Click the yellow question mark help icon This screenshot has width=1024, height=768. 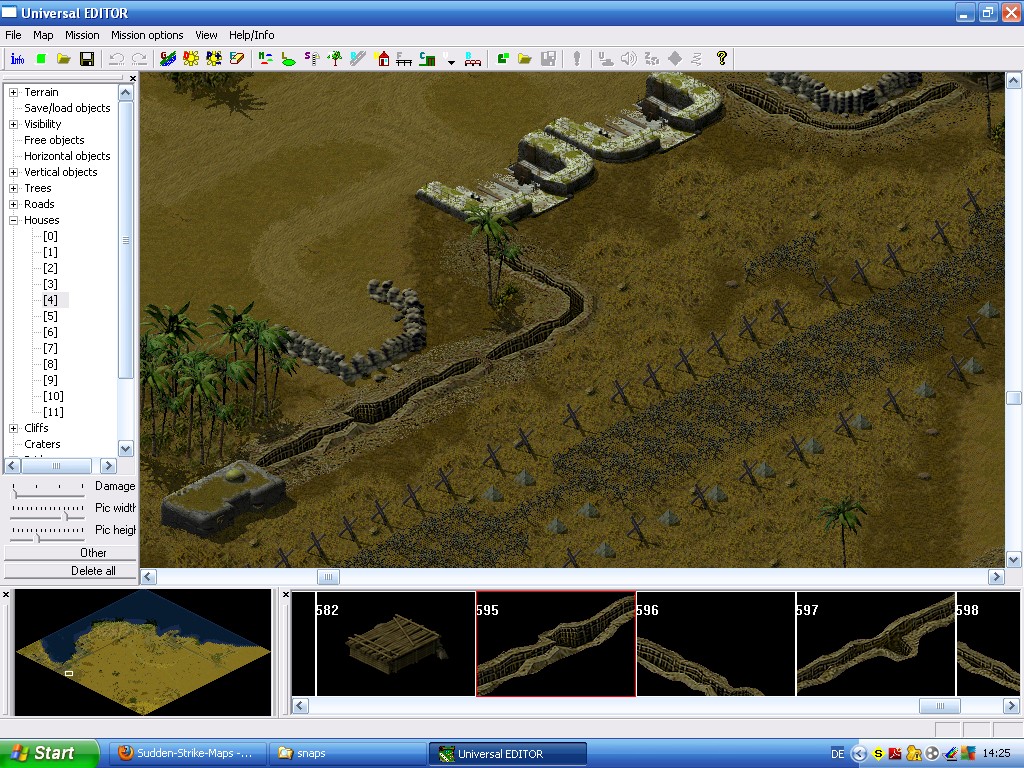pos(722,59)
